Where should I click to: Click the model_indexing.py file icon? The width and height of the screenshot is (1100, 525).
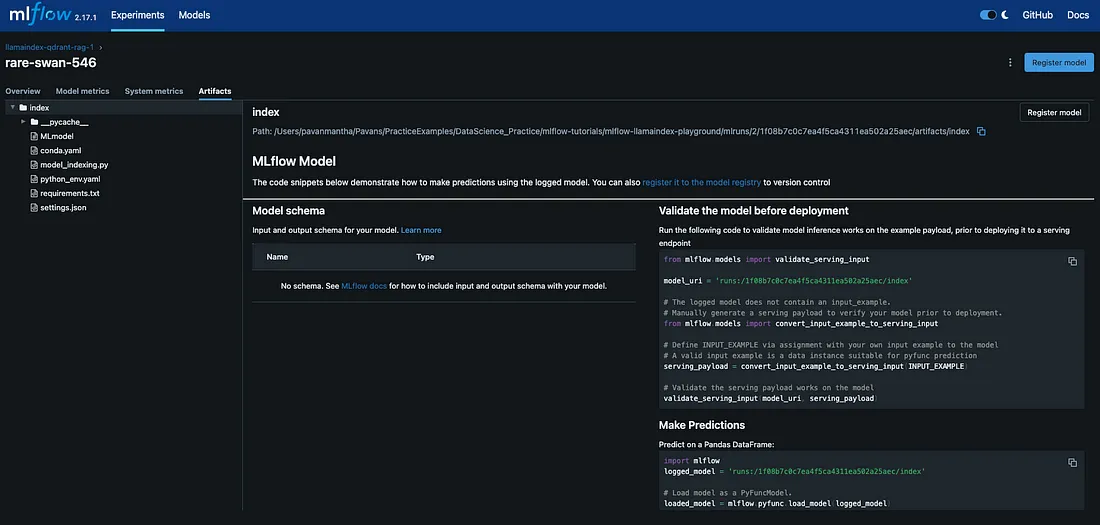(x=34, y=165)
